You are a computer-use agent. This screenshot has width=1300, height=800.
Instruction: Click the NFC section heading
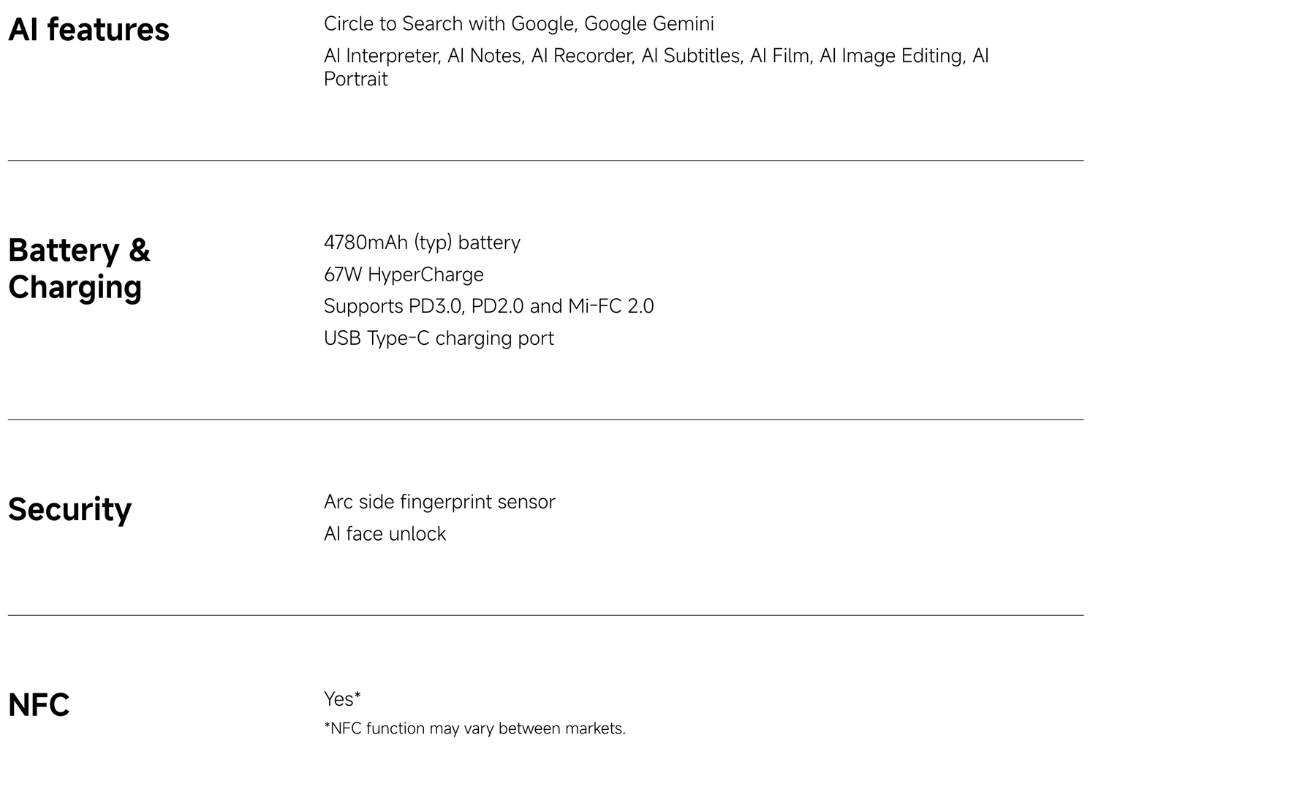[x=39, y=705]
